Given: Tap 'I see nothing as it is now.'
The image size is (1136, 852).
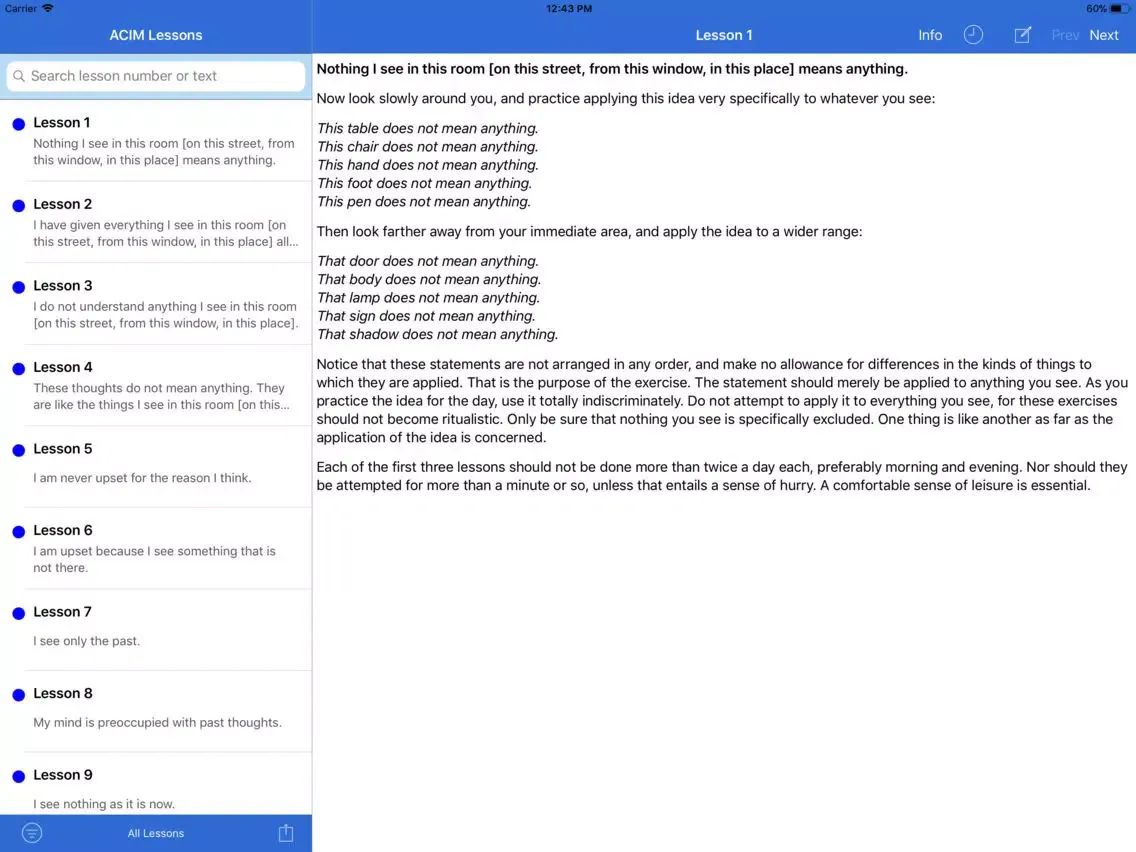Looking at the screenshot, I should (104, 803).
